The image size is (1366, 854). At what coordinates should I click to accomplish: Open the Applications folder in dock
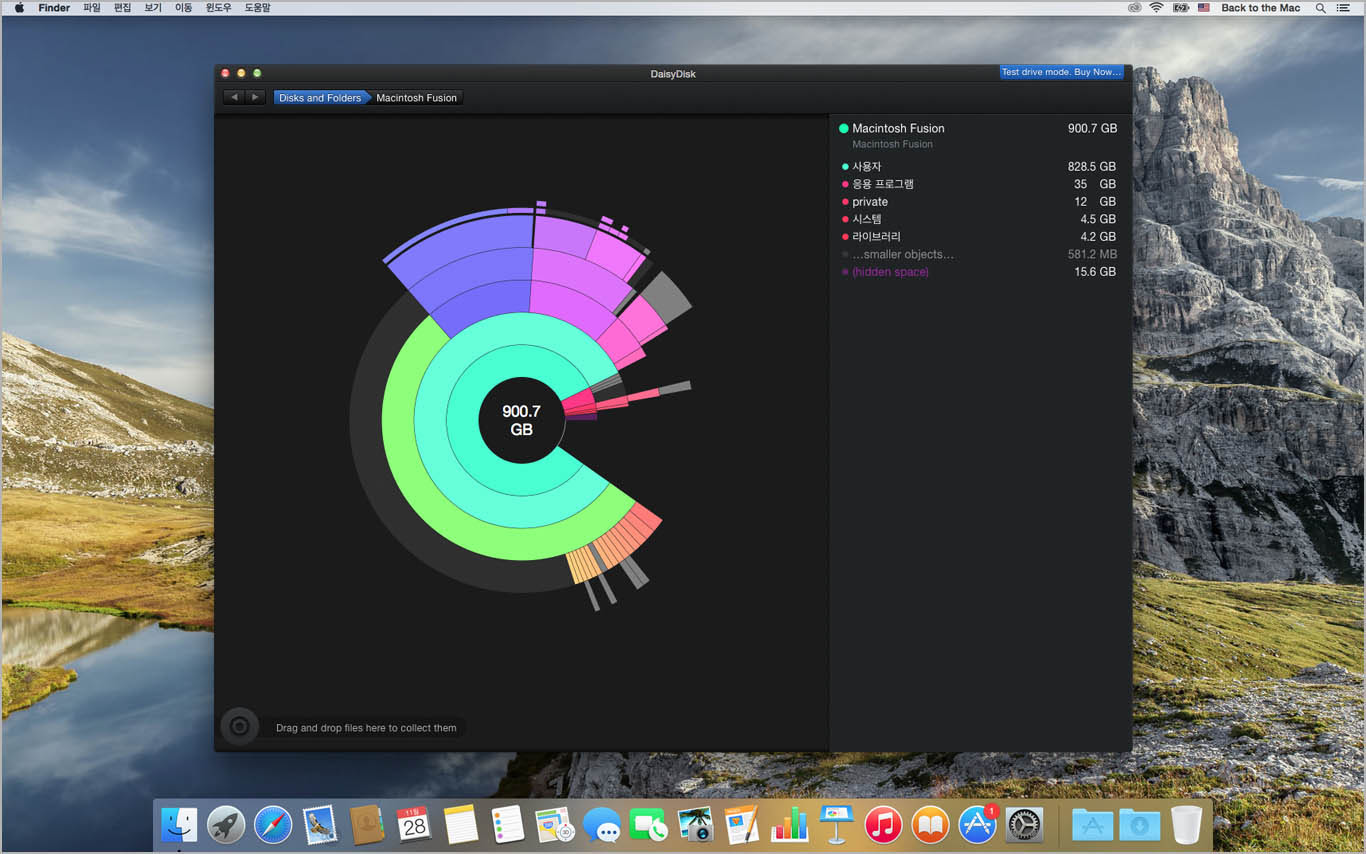pyautogui.click(x=1092, y=825)
